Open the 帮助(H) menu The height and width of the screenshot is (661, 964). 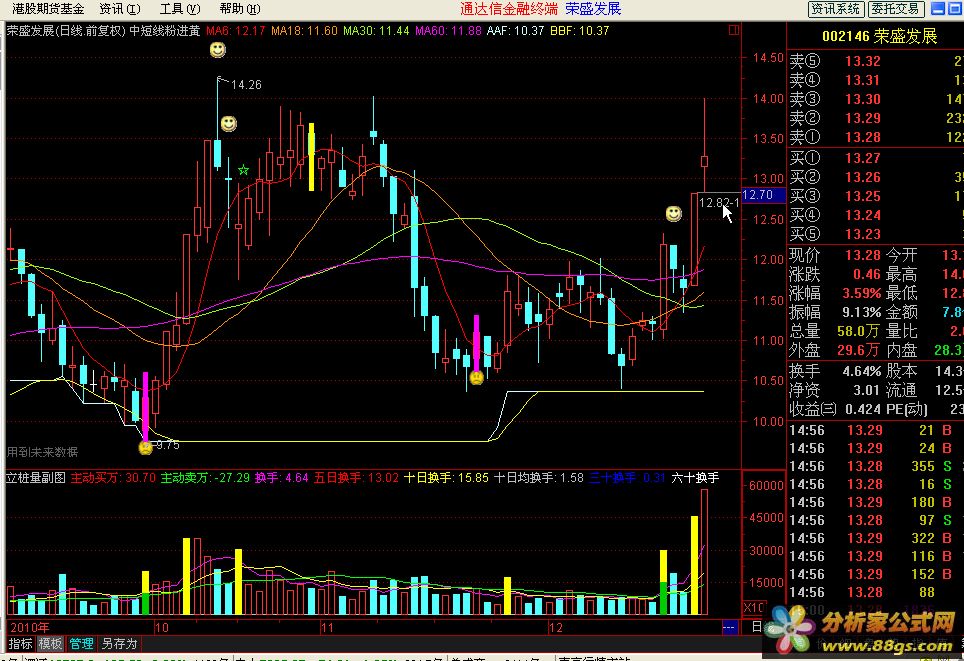coord(240,9)
